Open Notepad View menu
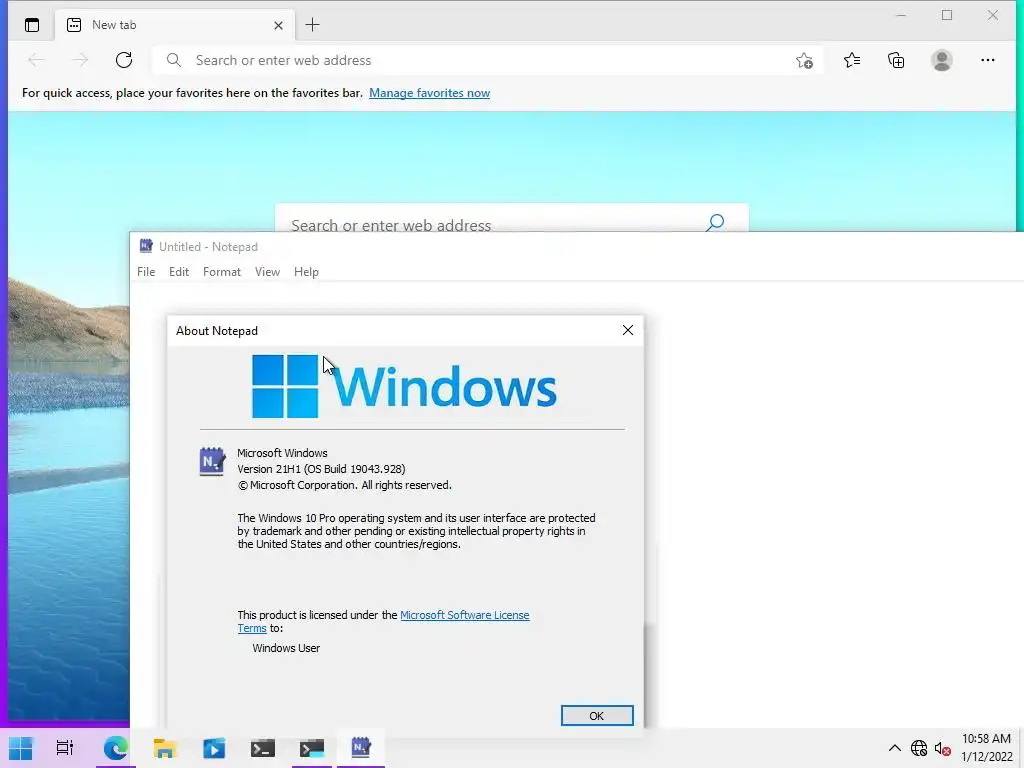Viewport: 1024px width, 768px height. pyautogui.click(x=267, y=272)
